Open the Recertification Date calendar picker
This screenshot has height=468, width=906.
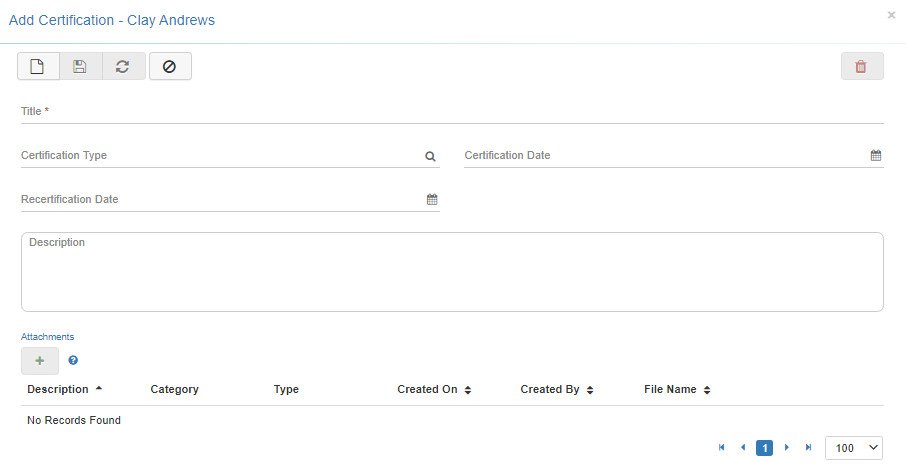click(x=432, y=200)
